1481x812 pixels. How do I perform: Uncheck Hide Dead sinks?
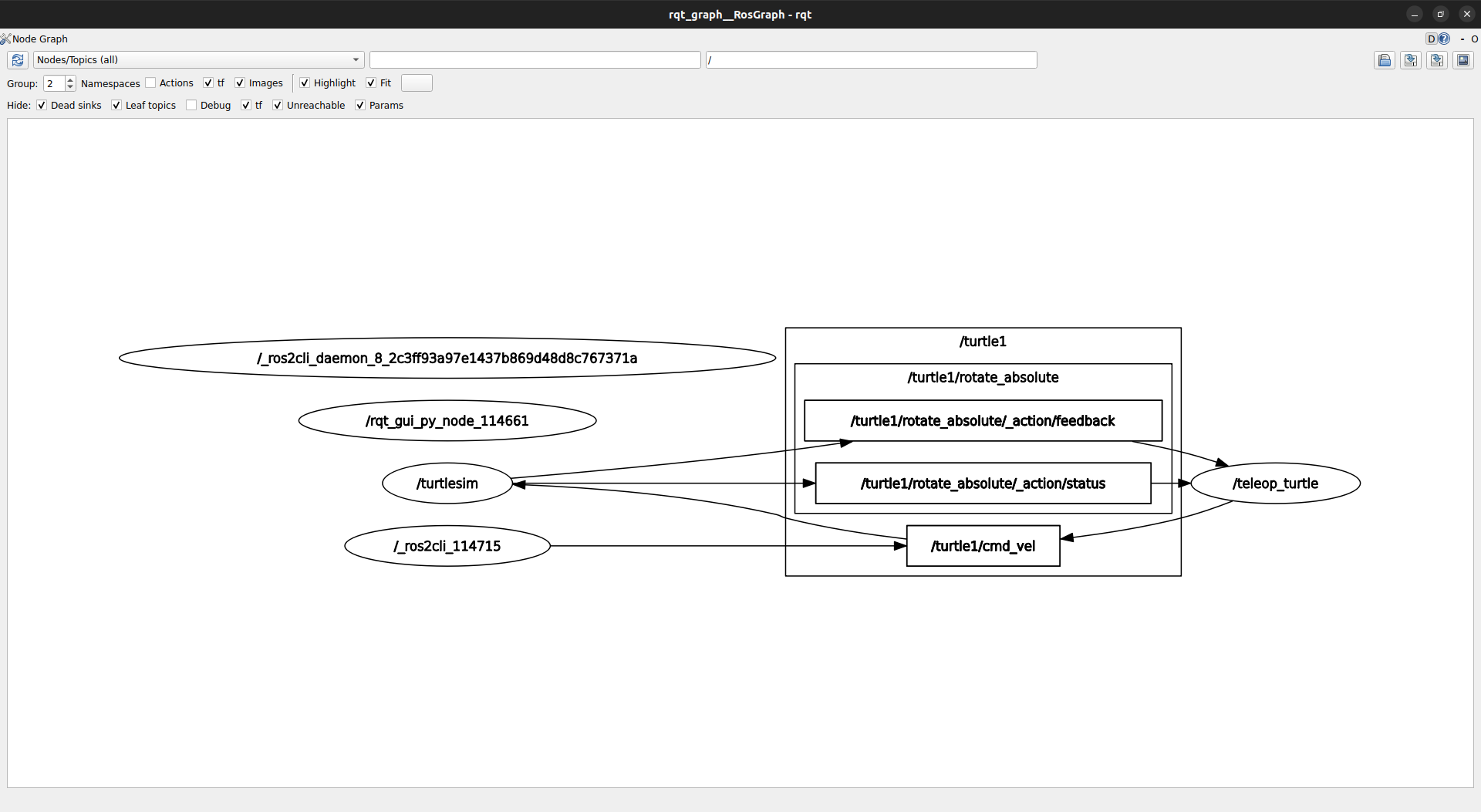tap(42, 105)
